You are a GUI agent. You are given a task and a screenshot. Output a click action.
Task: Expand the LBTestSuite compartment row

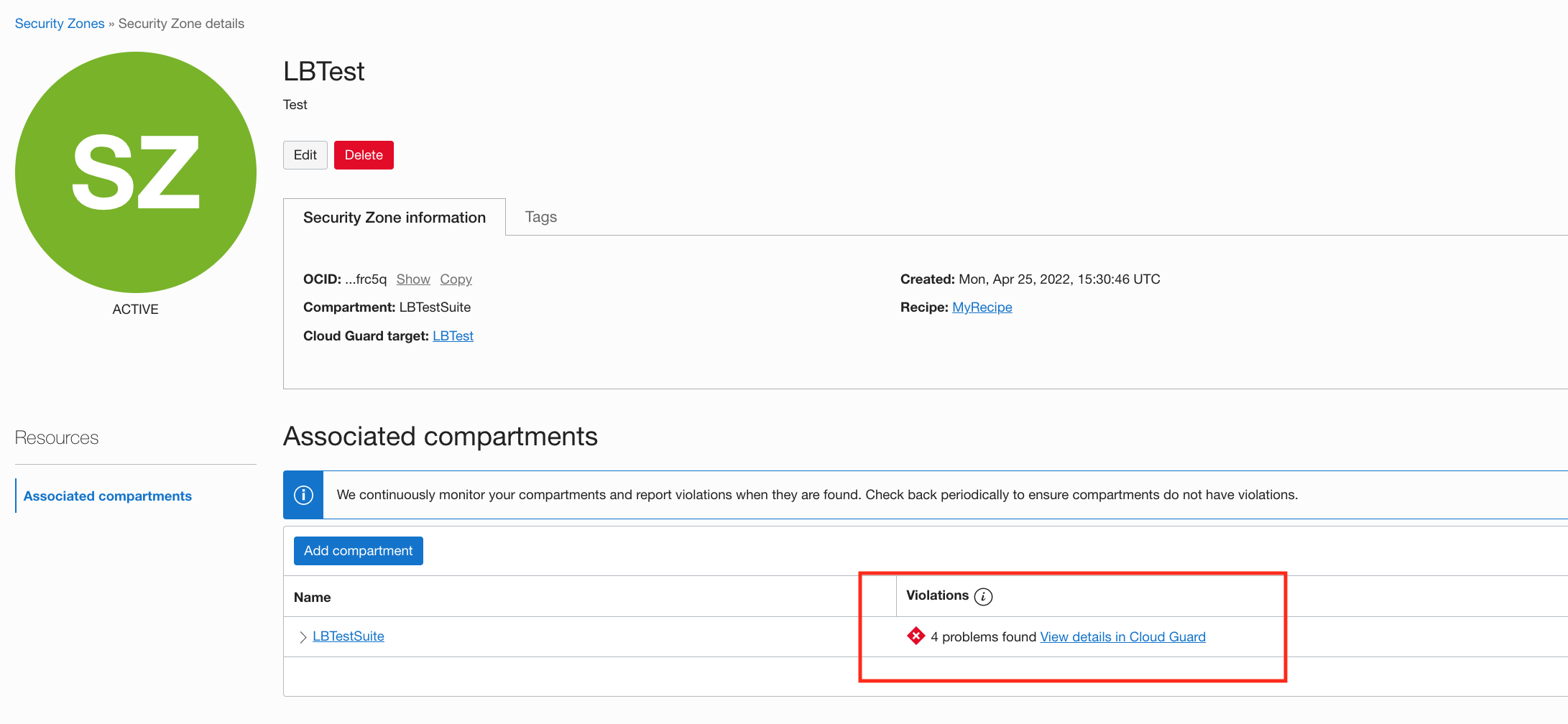(303, 637)
